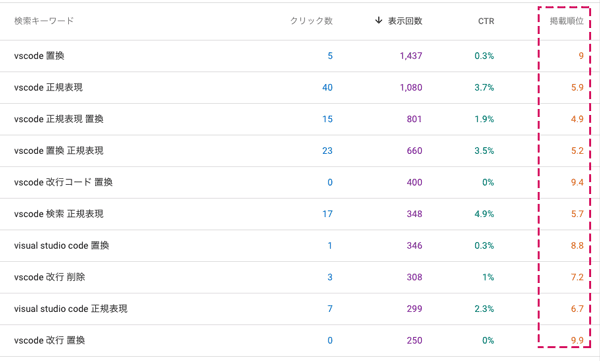Click the 1,080 impressions value
Screen dimensions: 600x361
click(x=411, y=88)
